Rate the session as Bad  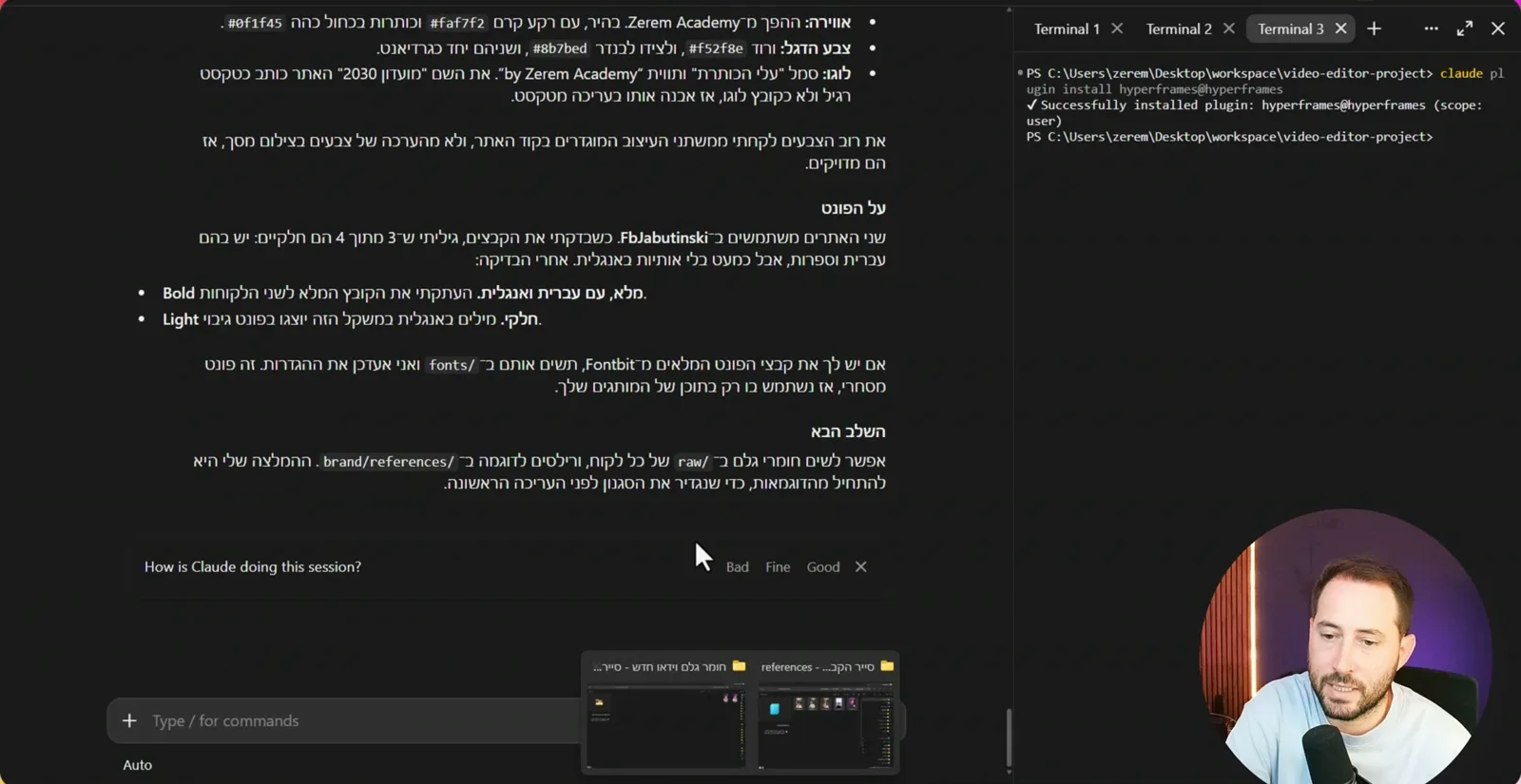coord(738,567)
